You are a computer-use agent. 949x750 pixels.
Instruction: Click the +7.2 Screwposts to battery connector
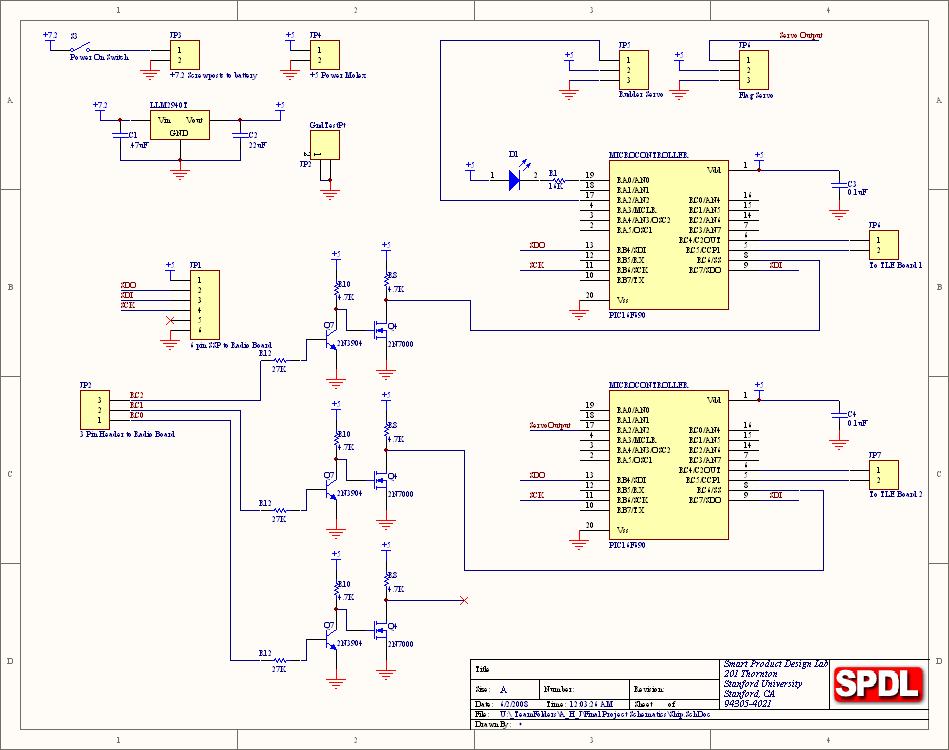(x=184, y=55)
